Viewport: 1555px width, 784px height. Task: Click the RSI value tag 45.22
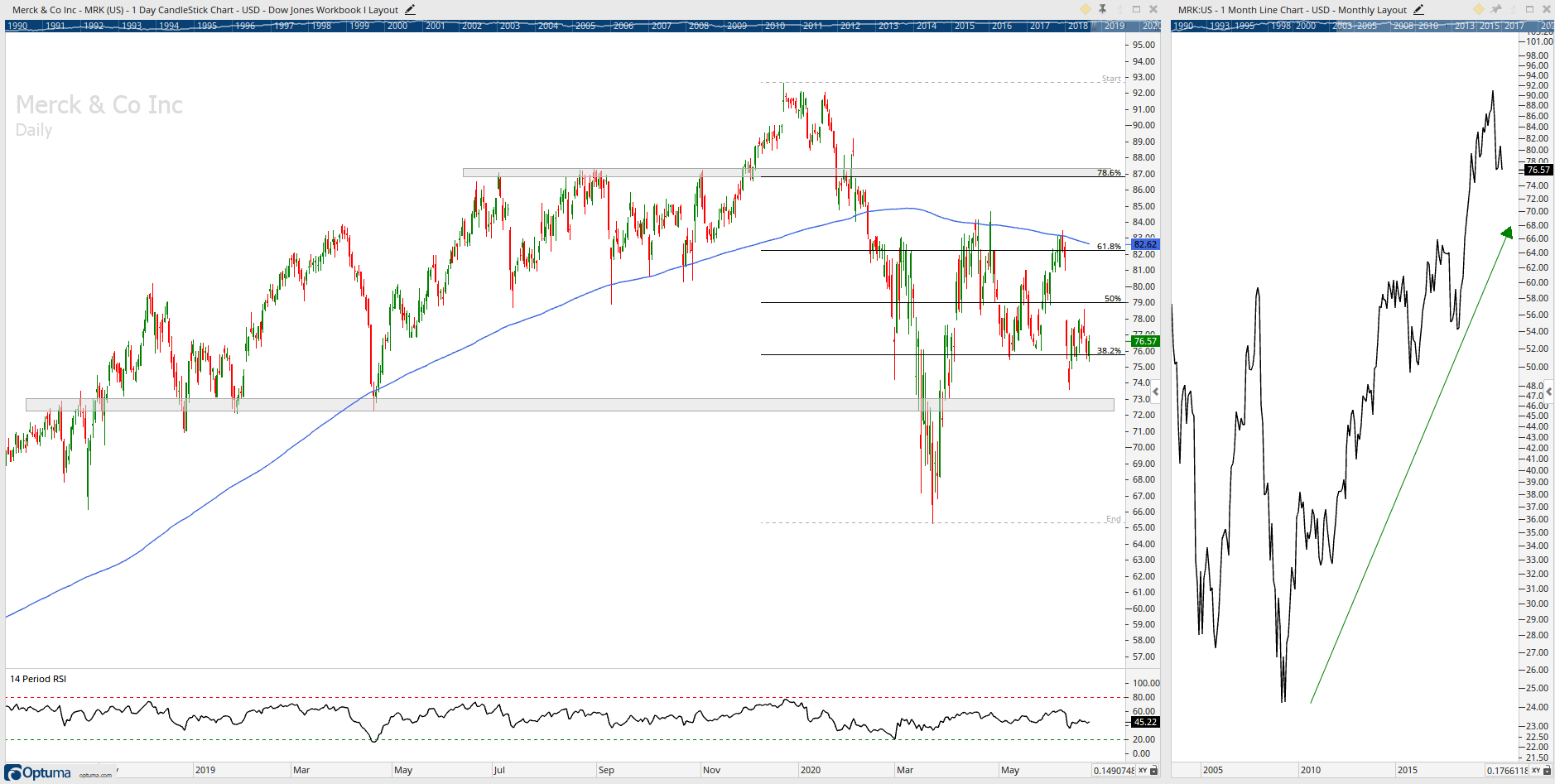[x=1145, y=722]
